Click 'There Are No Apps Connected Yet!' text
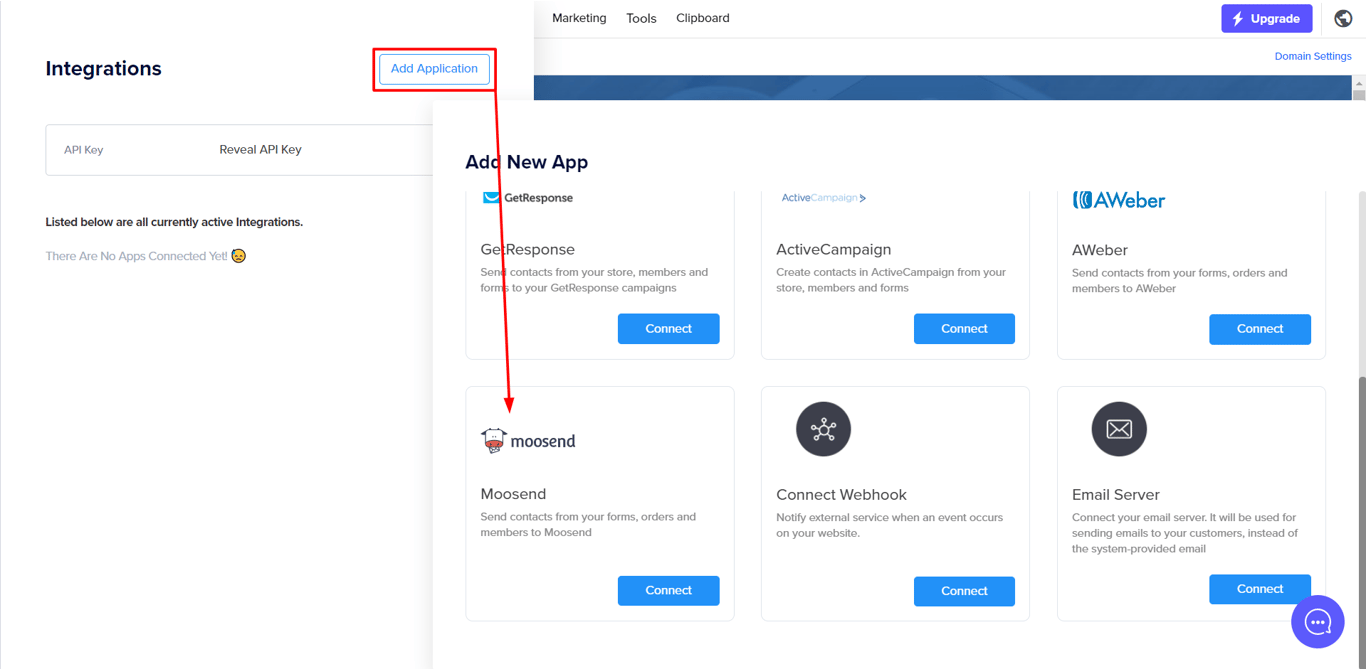 tap(137, 256)
